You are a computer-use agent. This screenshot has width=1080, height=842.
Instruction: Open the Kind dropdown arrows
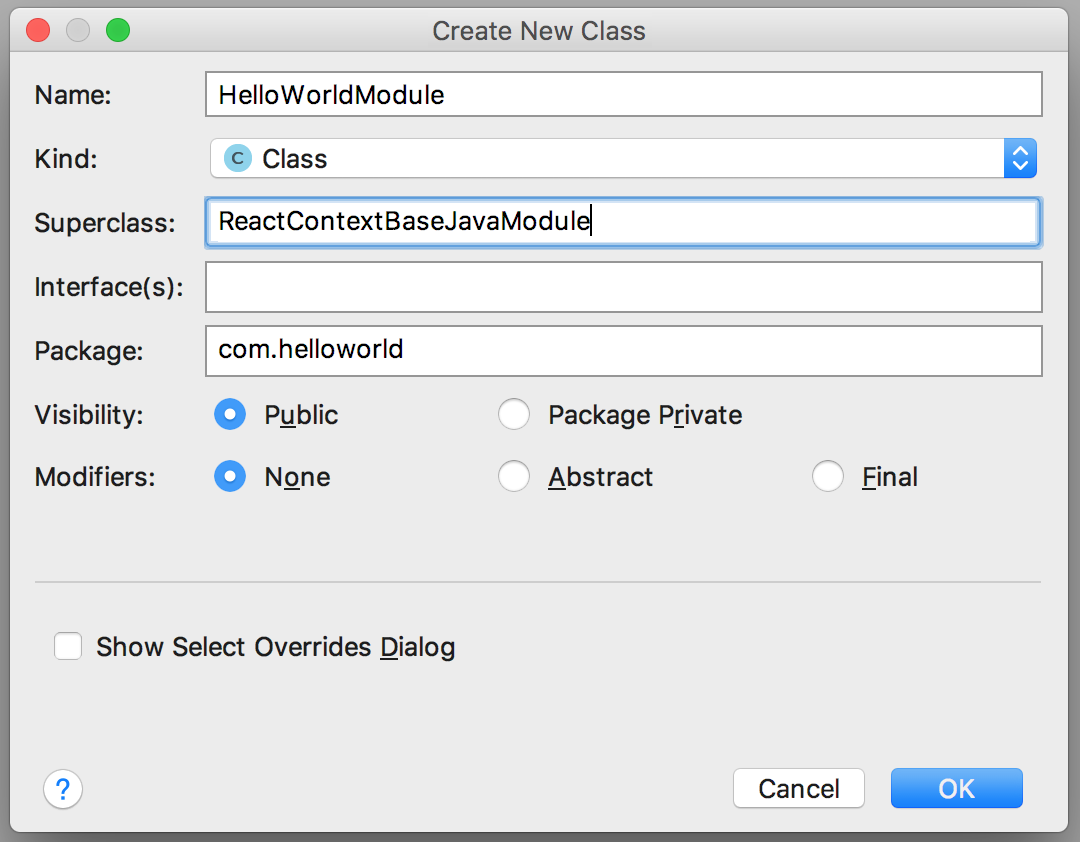tap(1020, 158)
